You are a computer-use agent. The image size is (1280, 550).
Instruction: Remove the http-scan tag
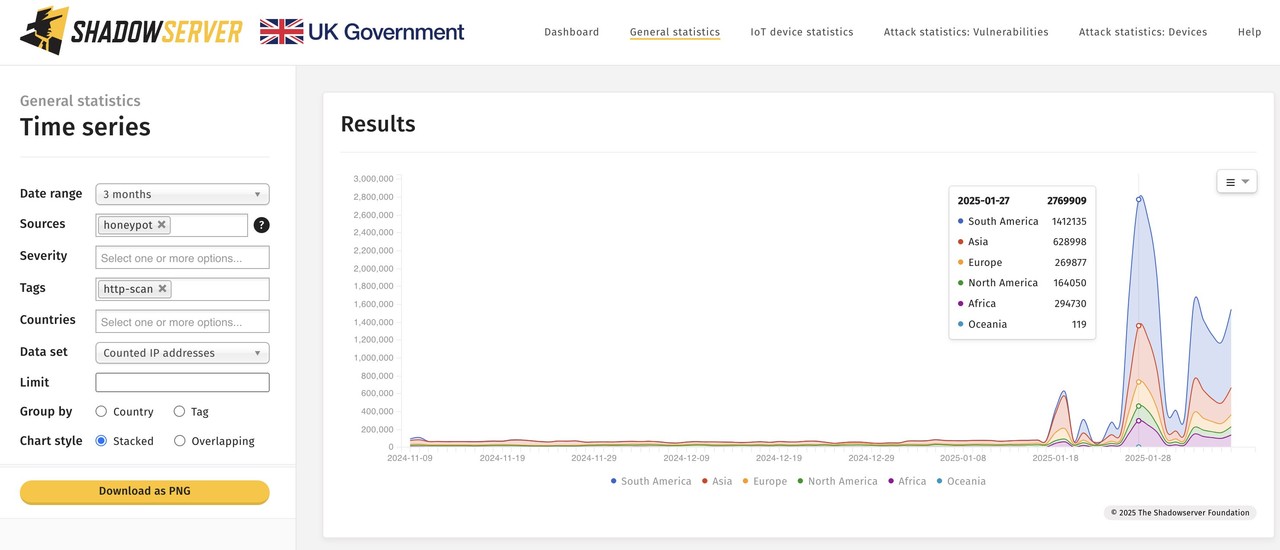(x=163, y=289)
